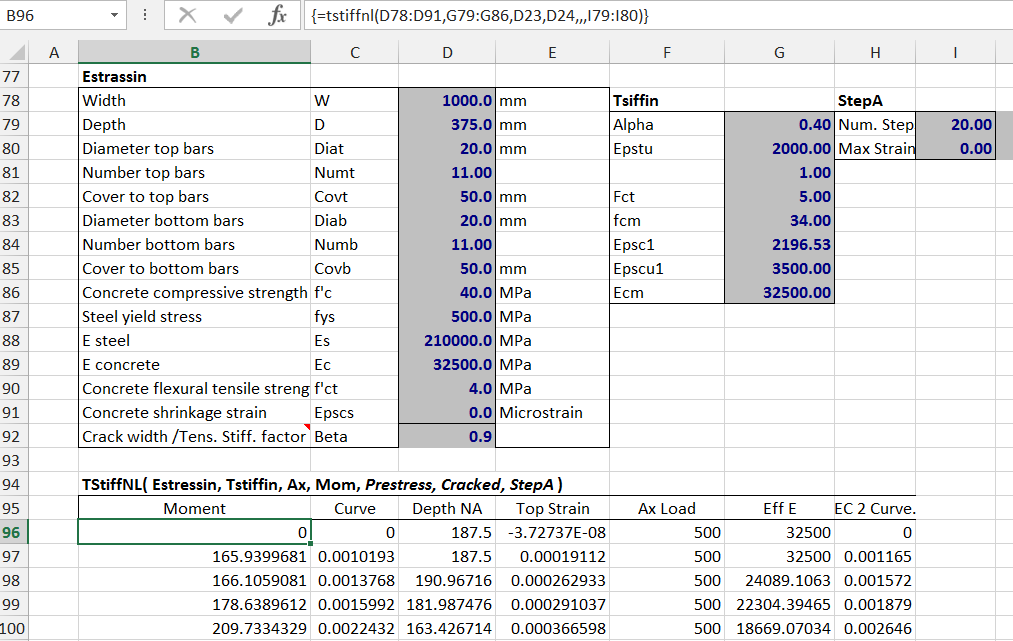Click the Cancel (X) icon in formula bar
The width and height of the screenshot is (1013, 641).
click(x=186, y=16)
